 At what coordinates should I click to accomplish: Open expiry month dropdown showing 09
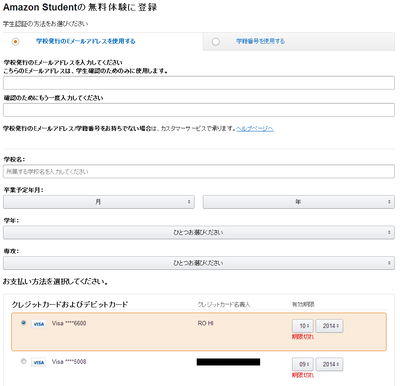click(303, 364)
